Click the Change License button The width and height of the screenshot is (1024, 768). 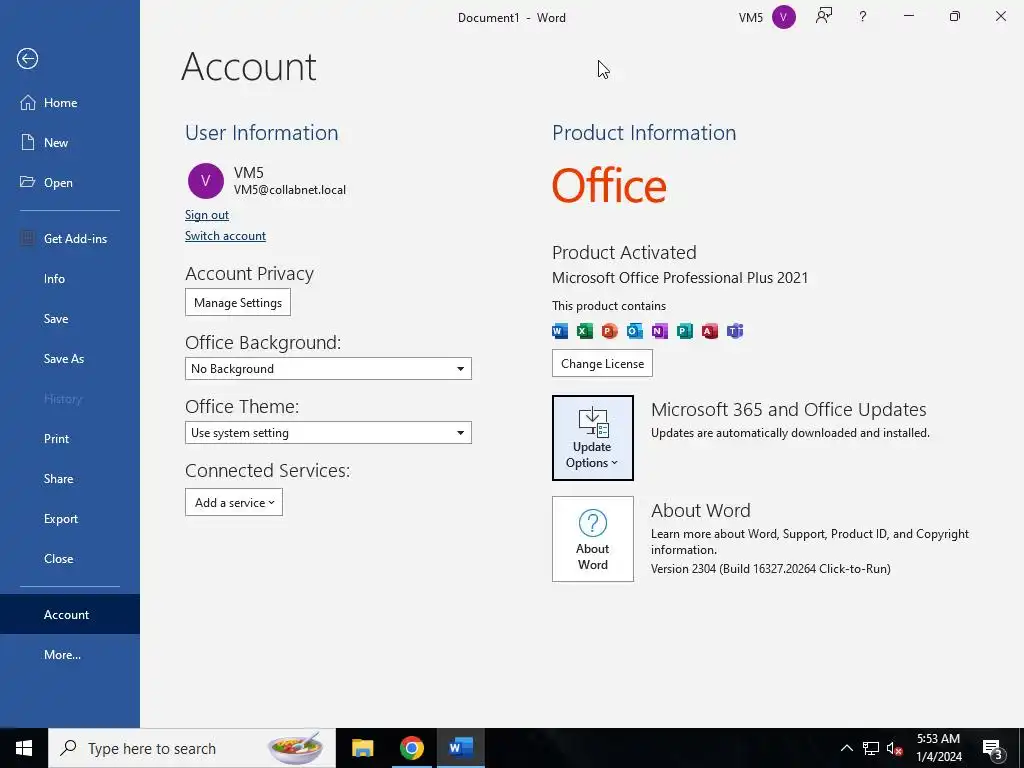pos(602,363)
